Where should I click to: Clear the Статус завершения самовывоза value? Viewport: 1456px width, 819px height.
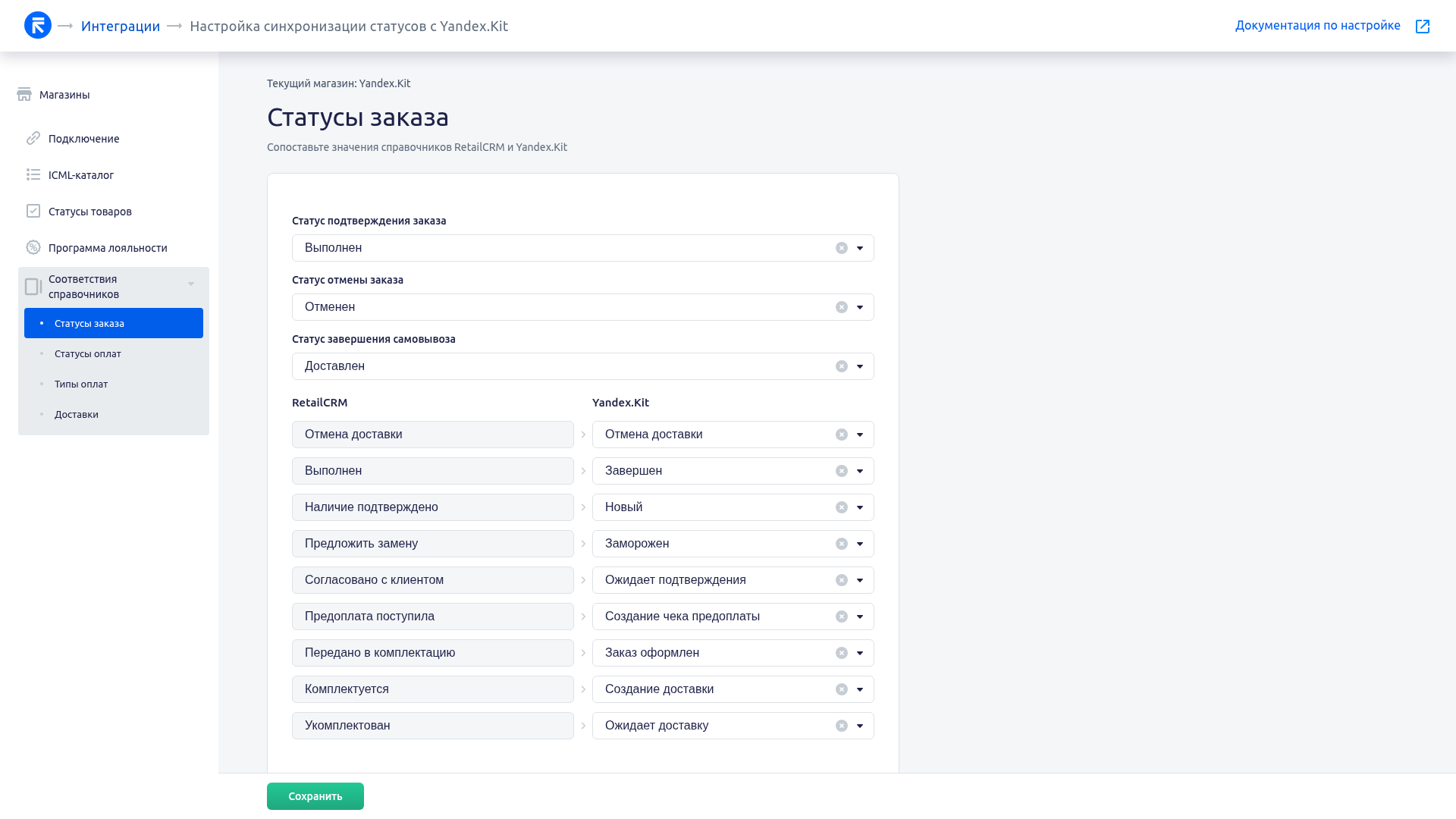(842, 366)
